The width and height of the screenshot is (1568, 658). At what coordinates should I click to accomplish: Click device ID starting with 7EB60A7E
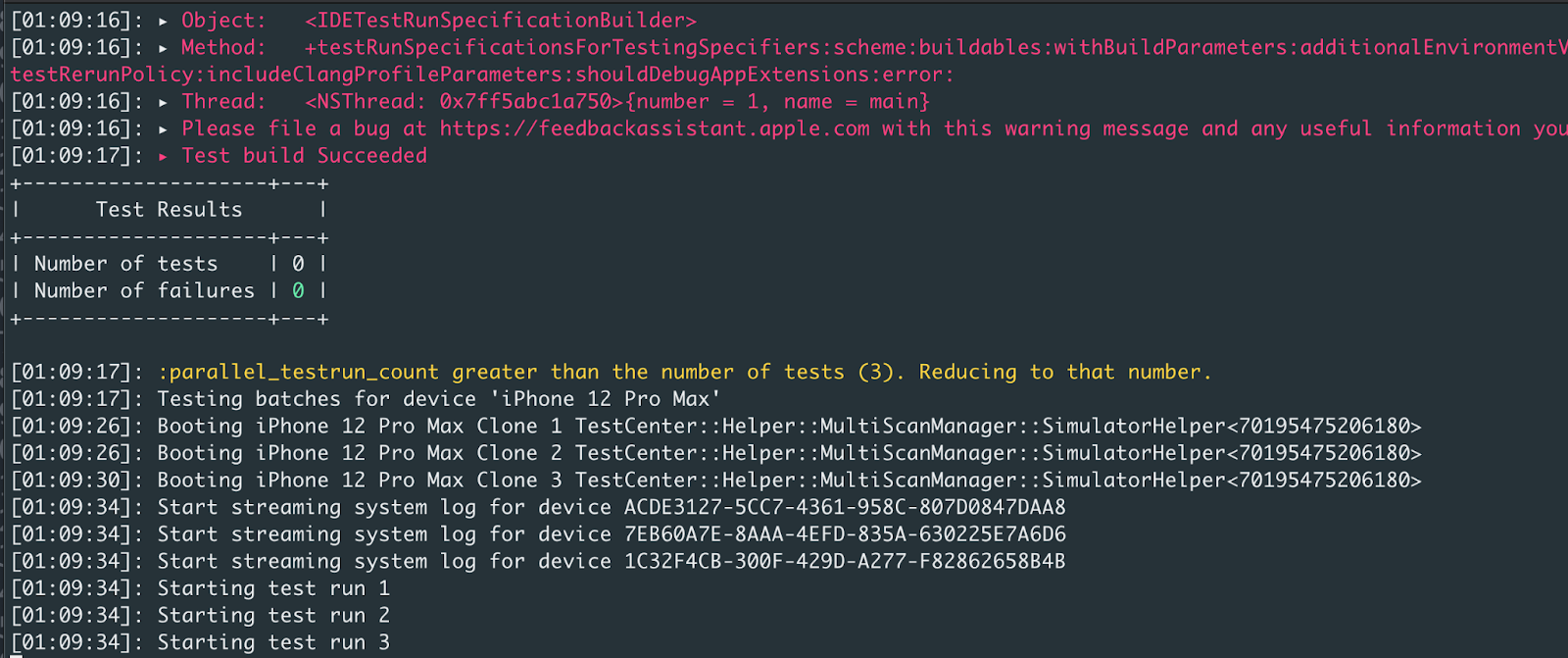[845, 534]
